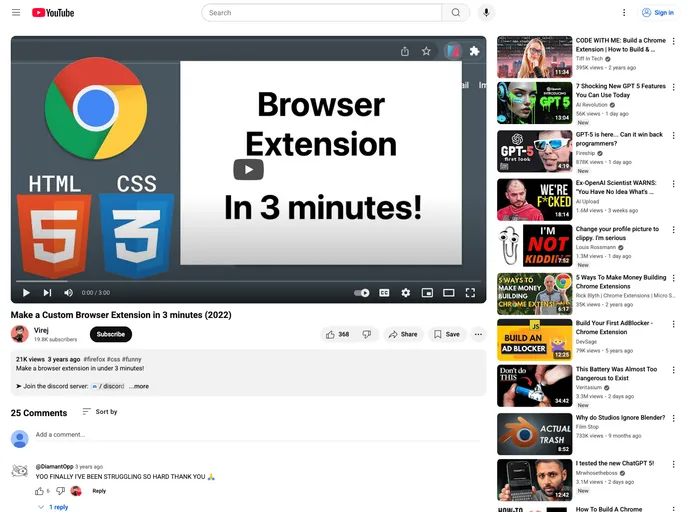Image resolution: width=688 pixels, height=512 pixels.
Task: Open options for CODE WITH ME video
Action: (674, 41)
